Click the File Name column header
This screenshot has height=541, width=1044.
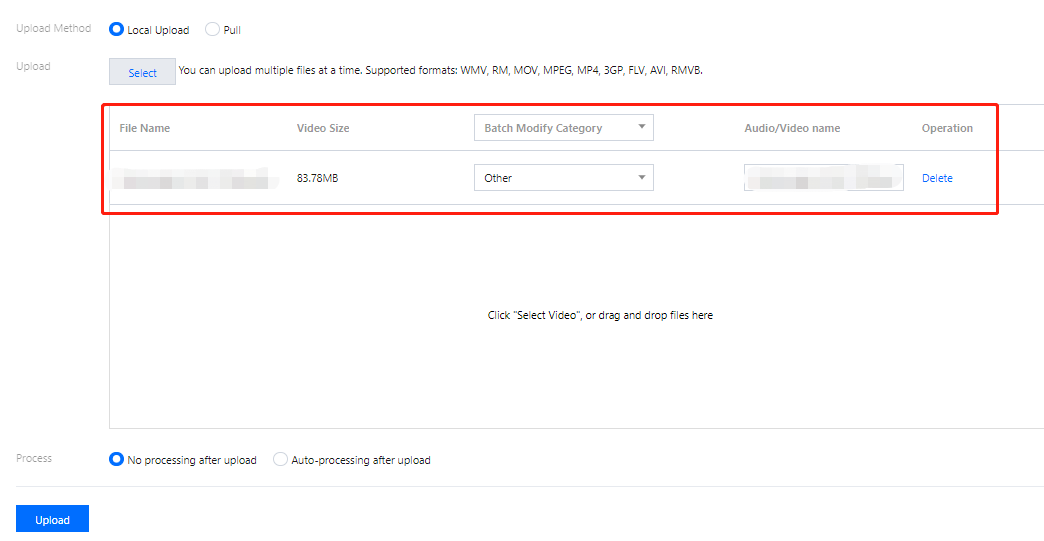144,128
